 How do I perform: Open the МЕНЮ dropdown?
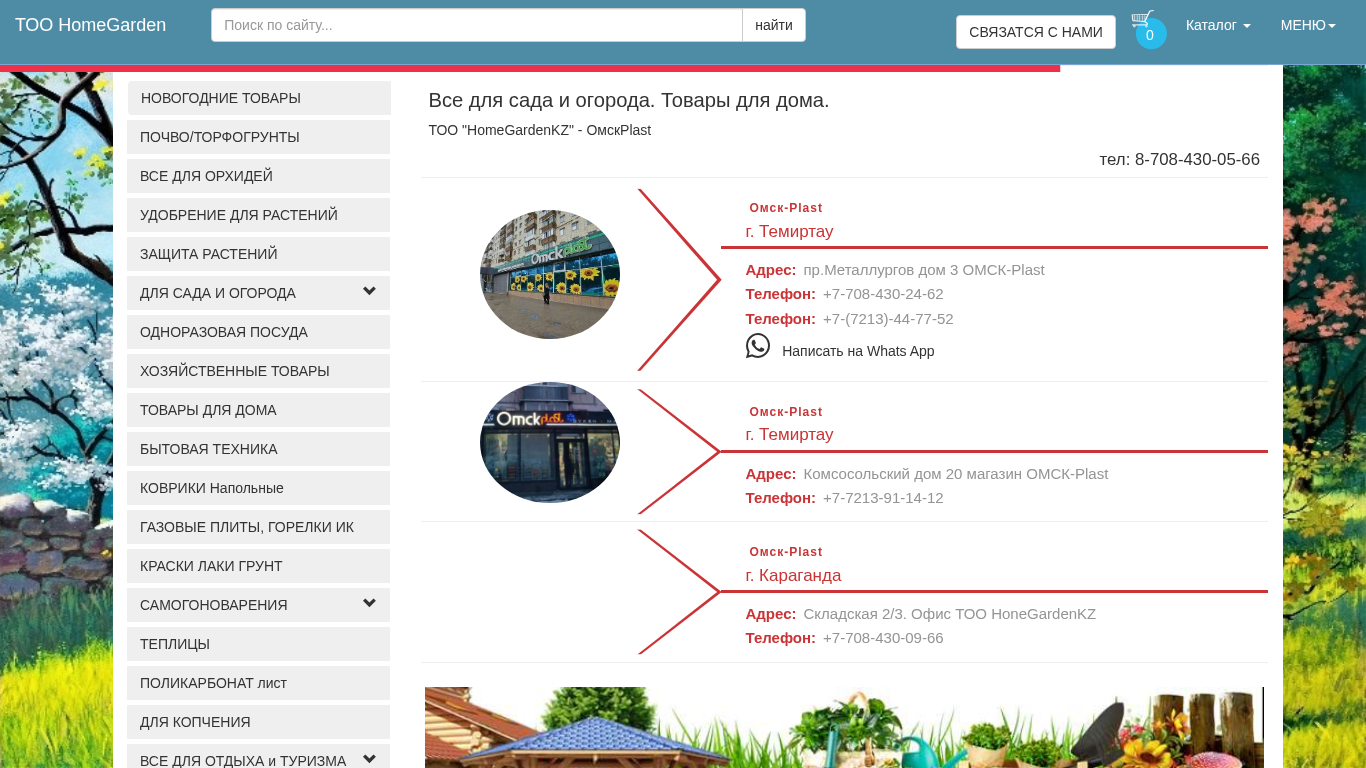[1308, 25]
